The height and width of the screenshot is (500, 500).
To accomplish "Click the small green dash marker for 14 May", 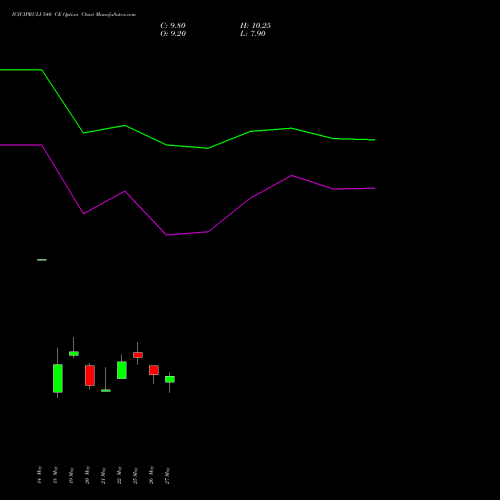I will coord(42,260).
